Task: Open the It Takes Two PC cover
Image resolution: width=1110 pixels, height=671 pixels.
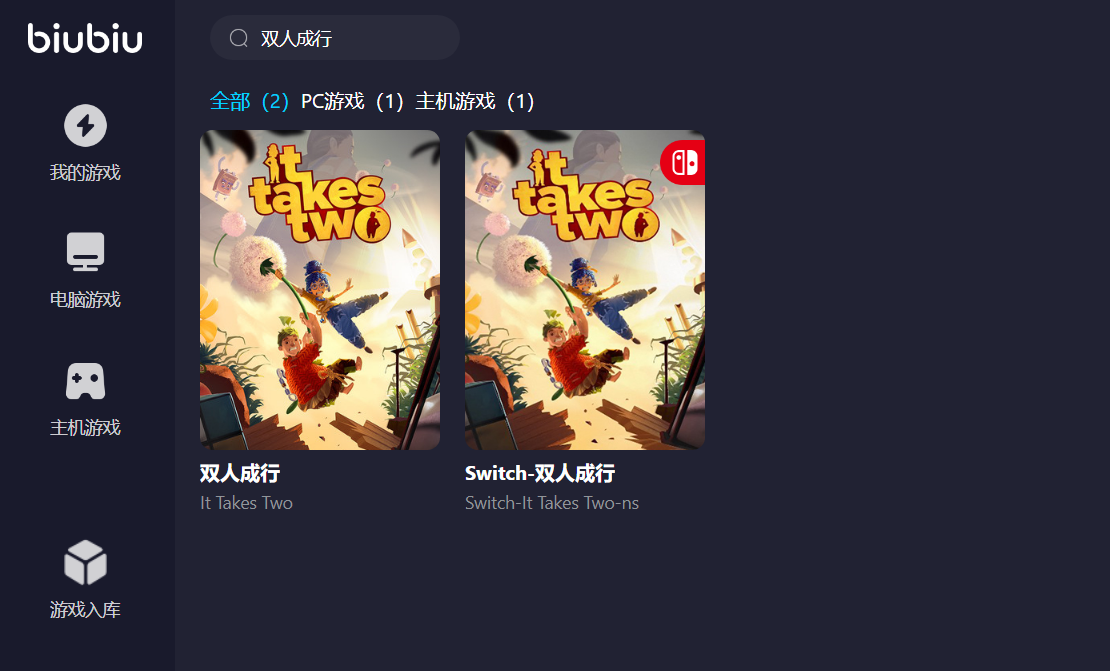Action: 320,289
